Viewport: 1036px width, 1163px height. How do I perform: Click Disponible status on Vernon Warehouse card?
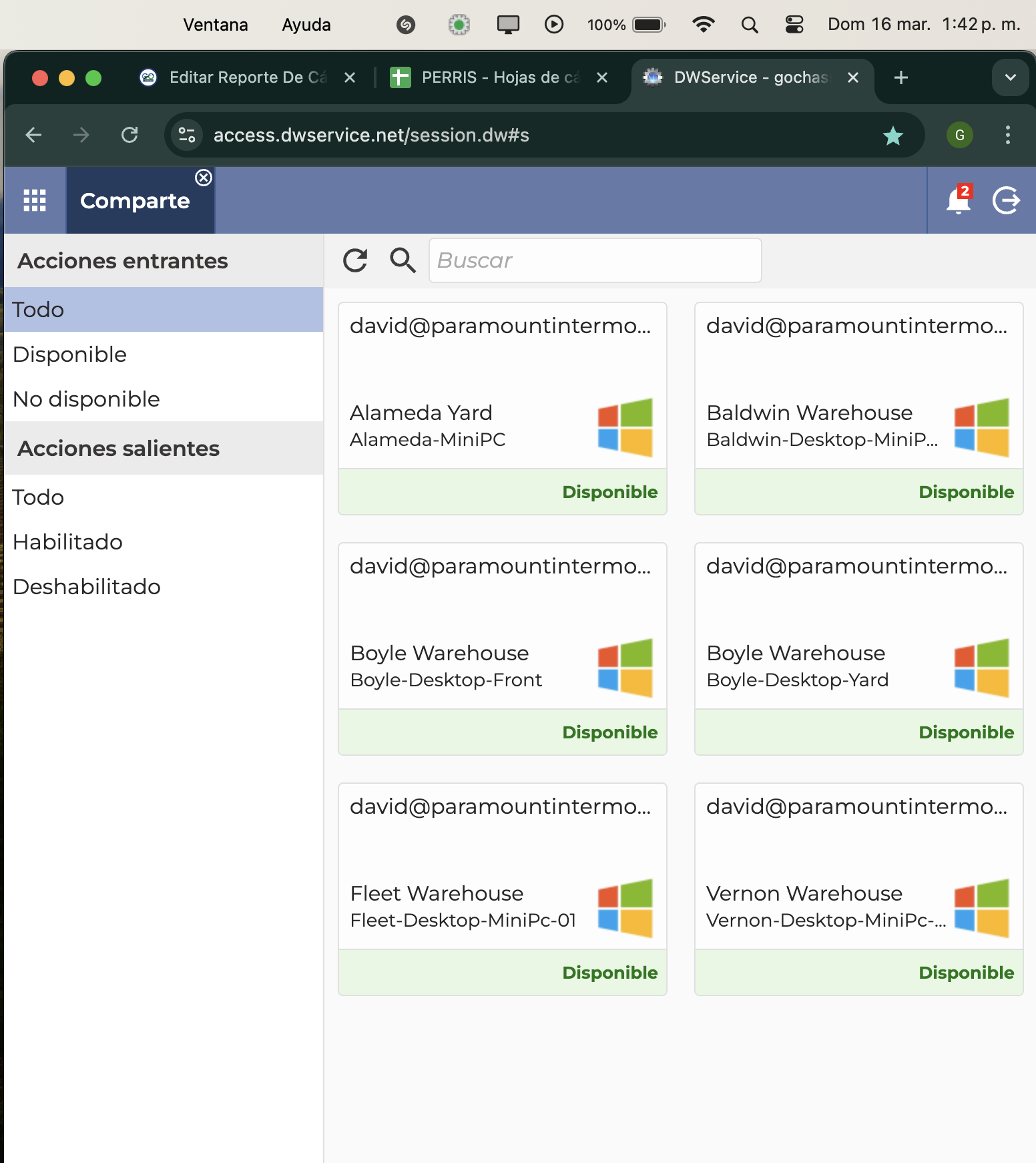click(967, 973)
